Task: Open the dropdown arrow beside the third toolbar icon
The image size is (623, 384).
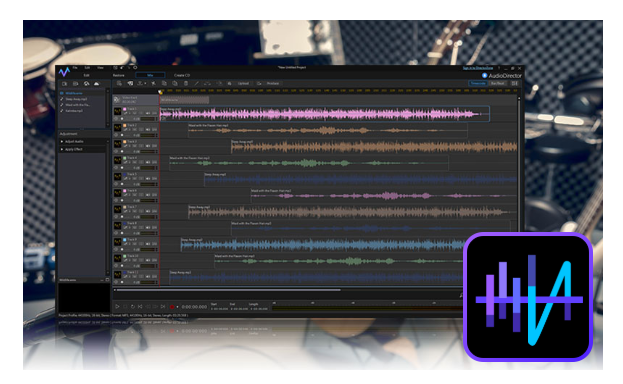Action: click(x=145, y=83)
